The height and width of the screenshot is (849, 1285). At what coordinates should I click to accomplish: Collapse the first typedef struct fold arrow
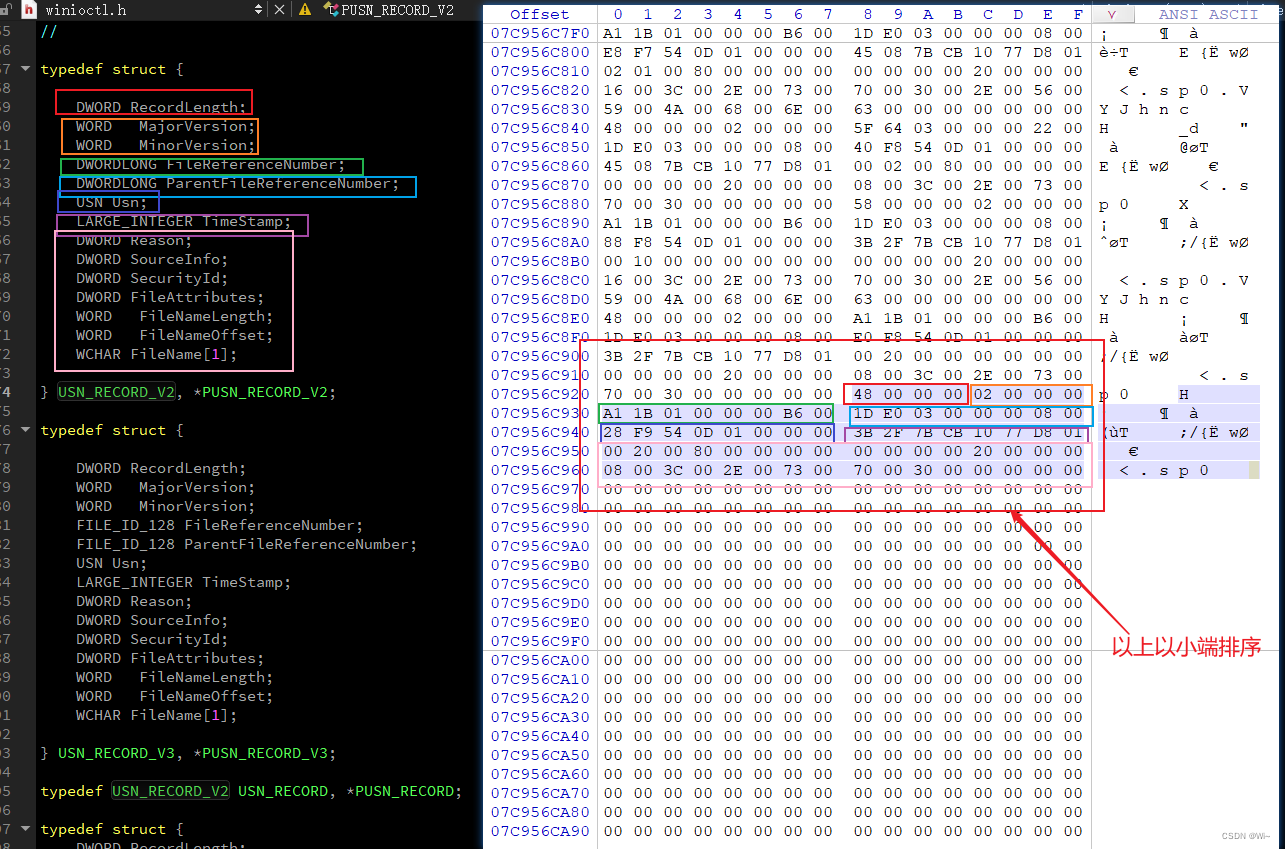click(25, 68)
